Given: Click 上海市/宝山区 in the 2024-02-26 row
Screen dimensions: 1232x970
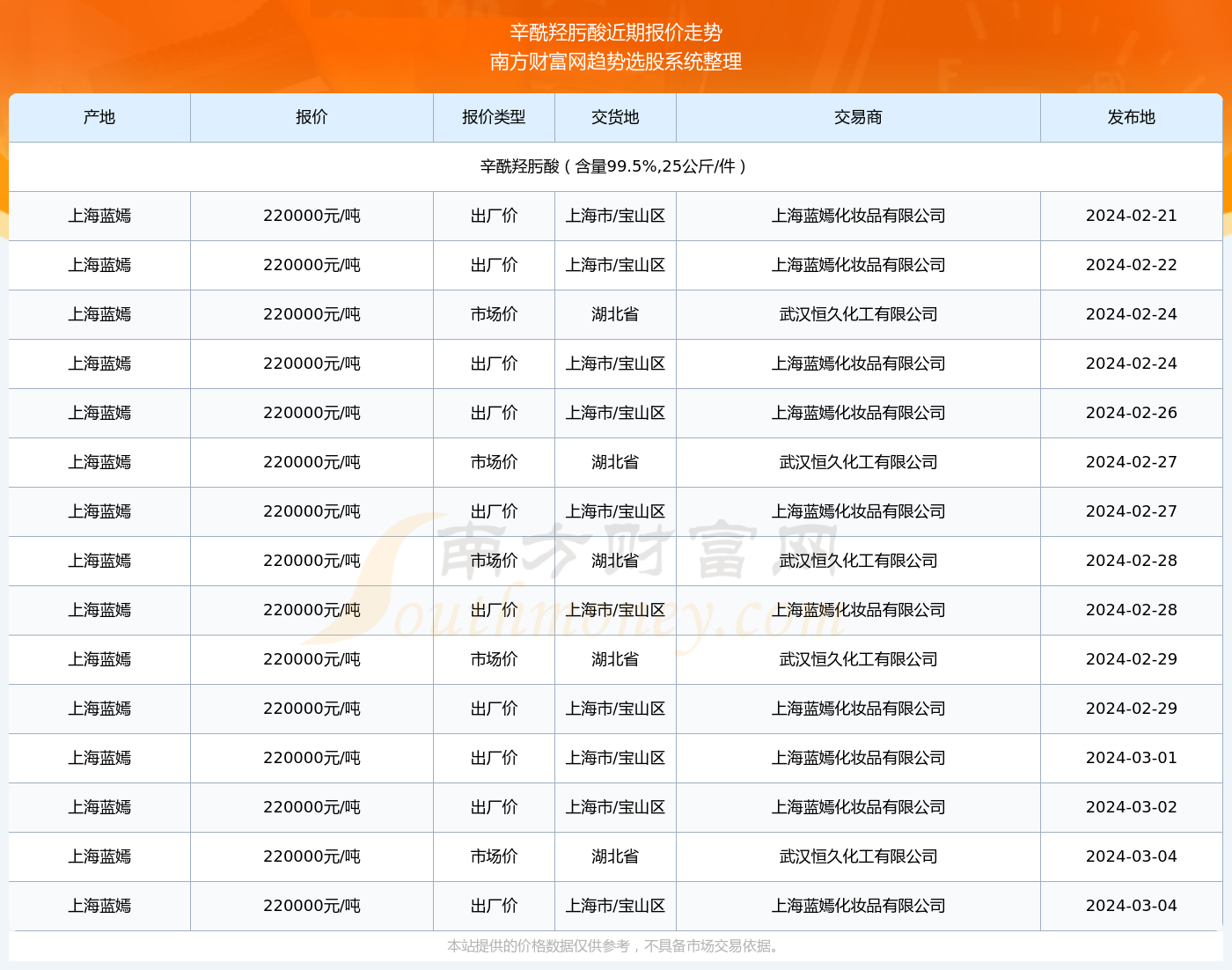Looking at the screenshot, I should 615,413.
